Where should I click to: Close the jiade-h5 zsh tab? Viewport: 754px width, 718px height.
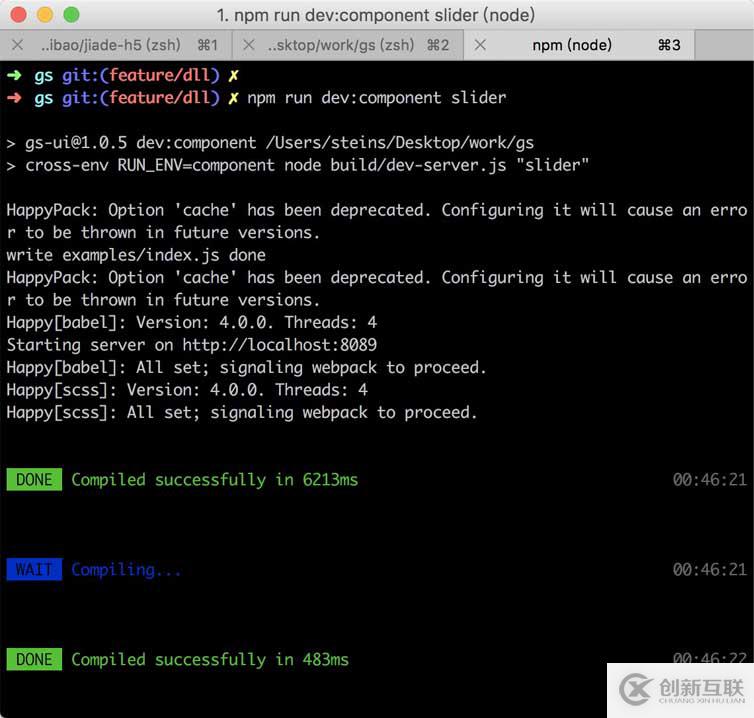pyautogui.click(x=17, y=45)
